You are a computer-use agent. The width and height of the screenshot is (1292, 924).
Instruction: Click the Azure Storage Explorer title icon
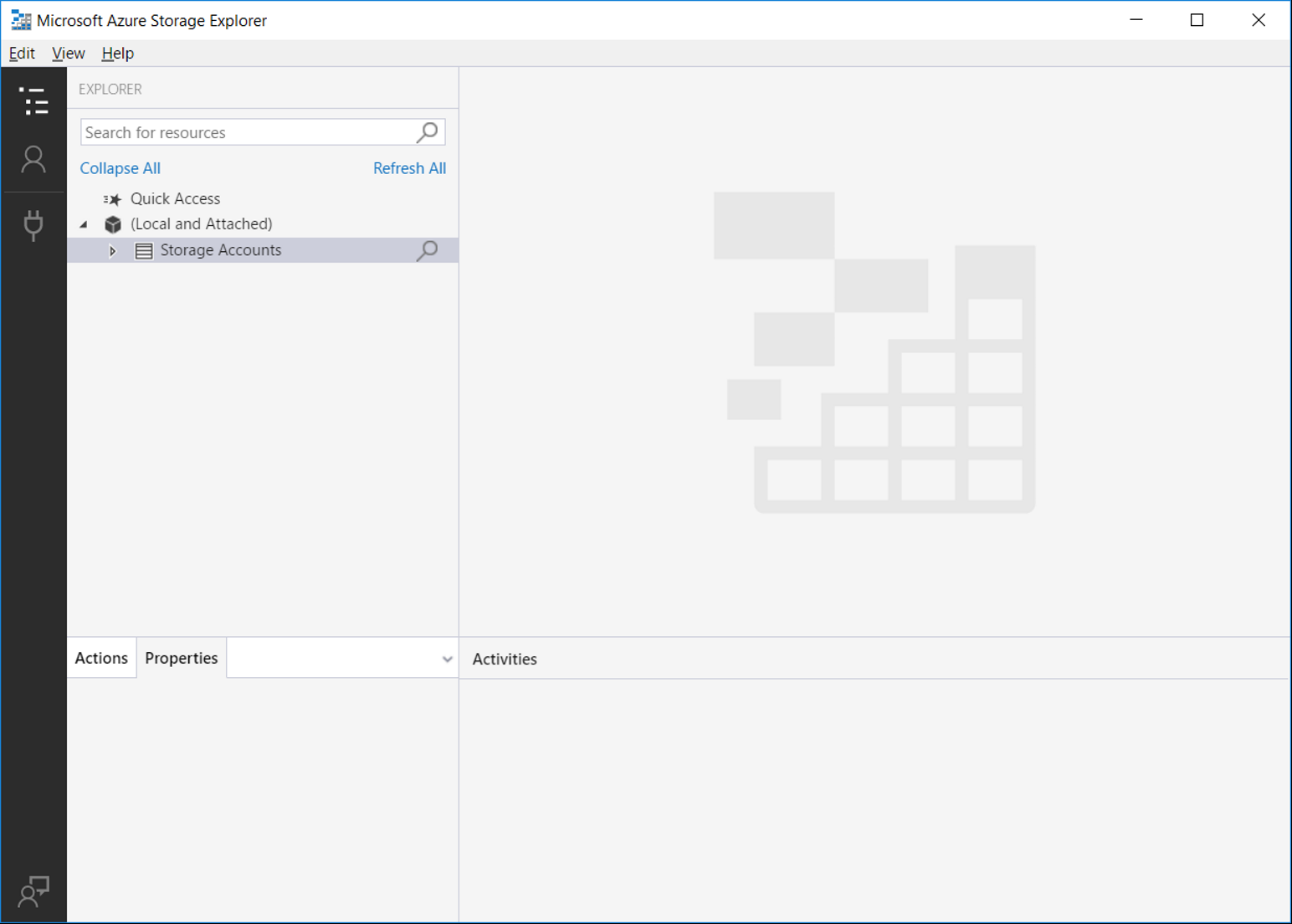[21, 20]
